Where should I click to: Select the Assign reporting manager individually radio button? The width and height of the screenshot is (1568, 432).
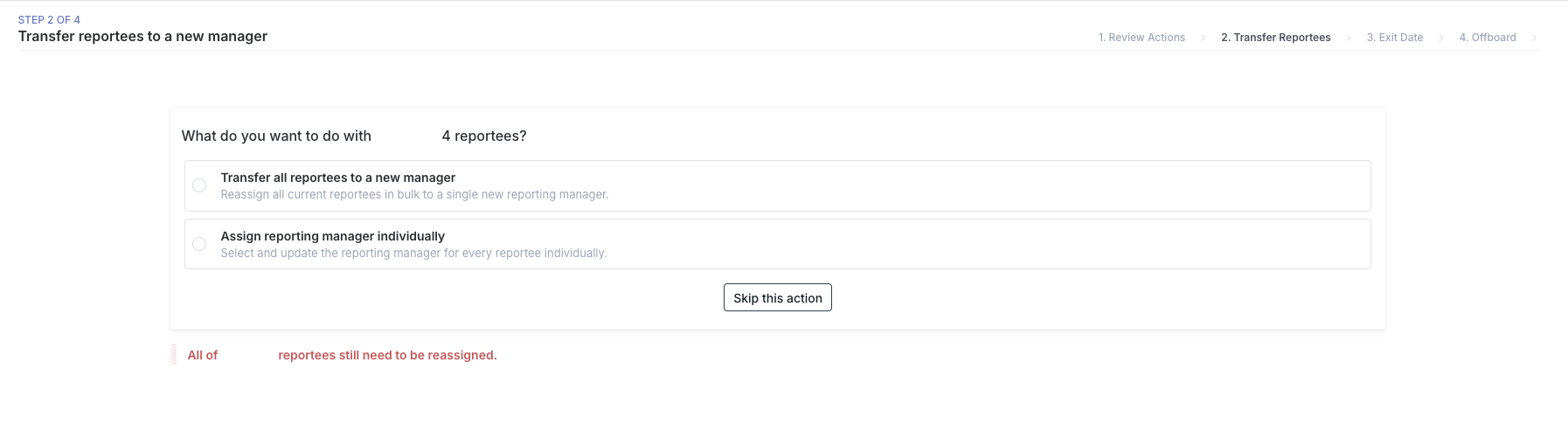pos(199,244)
